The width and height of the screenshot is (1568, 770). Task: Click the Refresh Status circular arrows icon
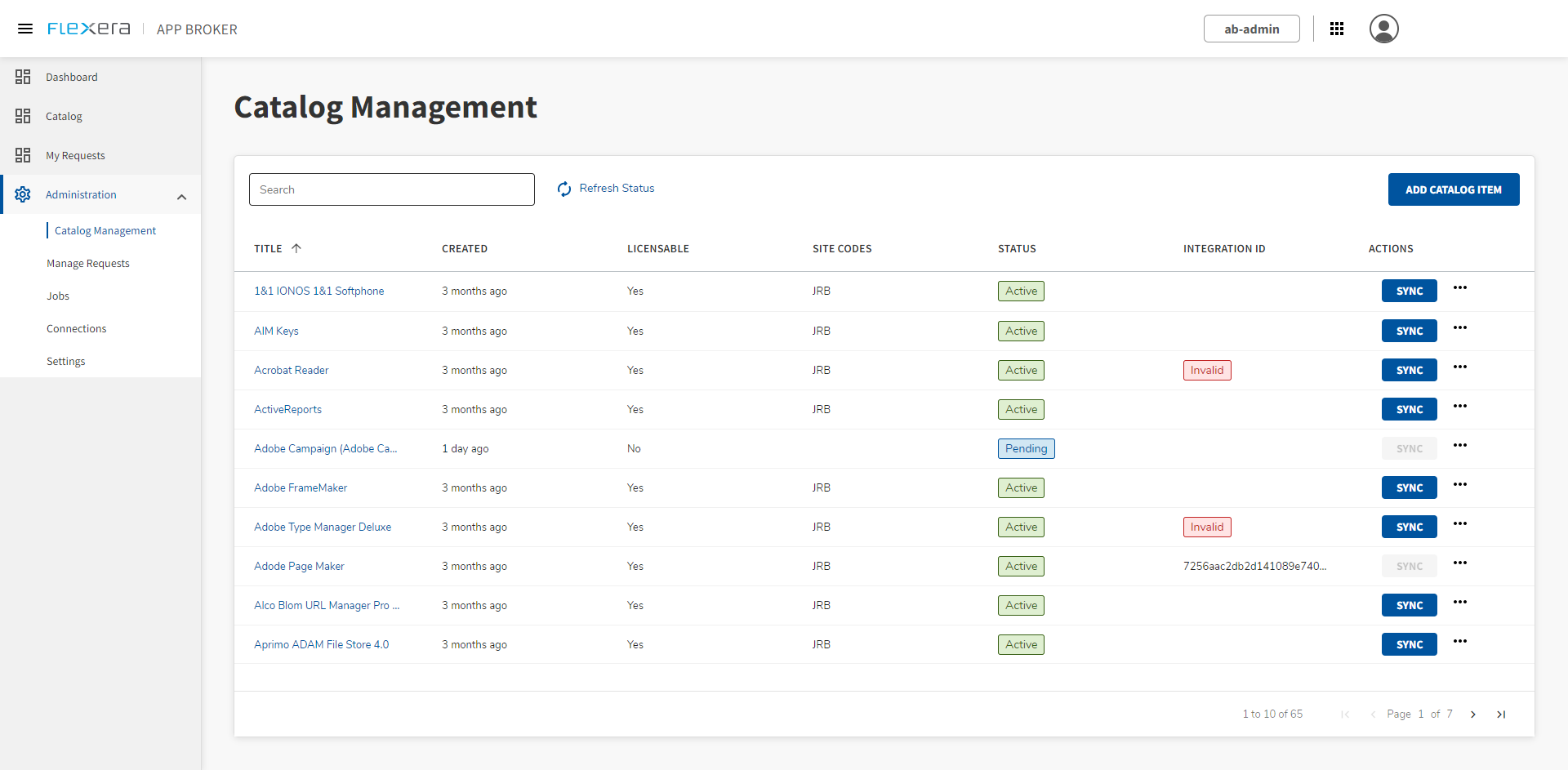click(564, 189)
